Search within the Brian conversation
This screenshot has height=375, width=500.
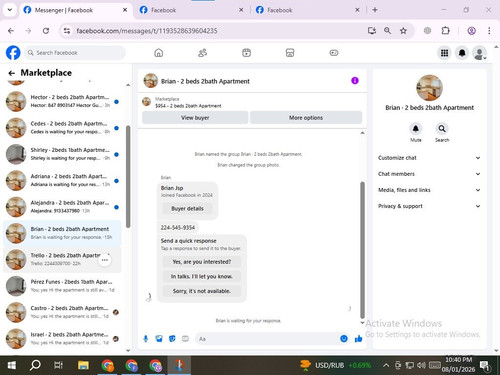point(442,129)
